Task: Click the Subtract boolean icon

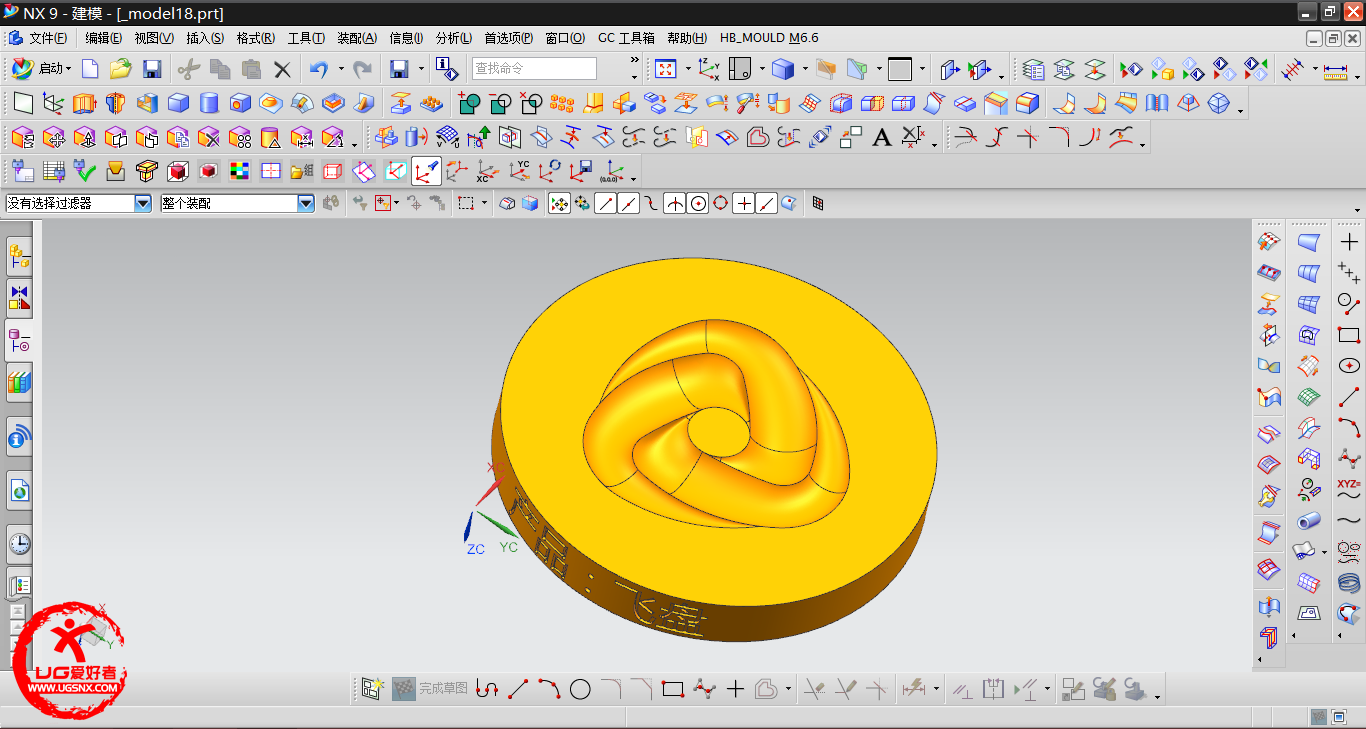Action: coord(500,103)
